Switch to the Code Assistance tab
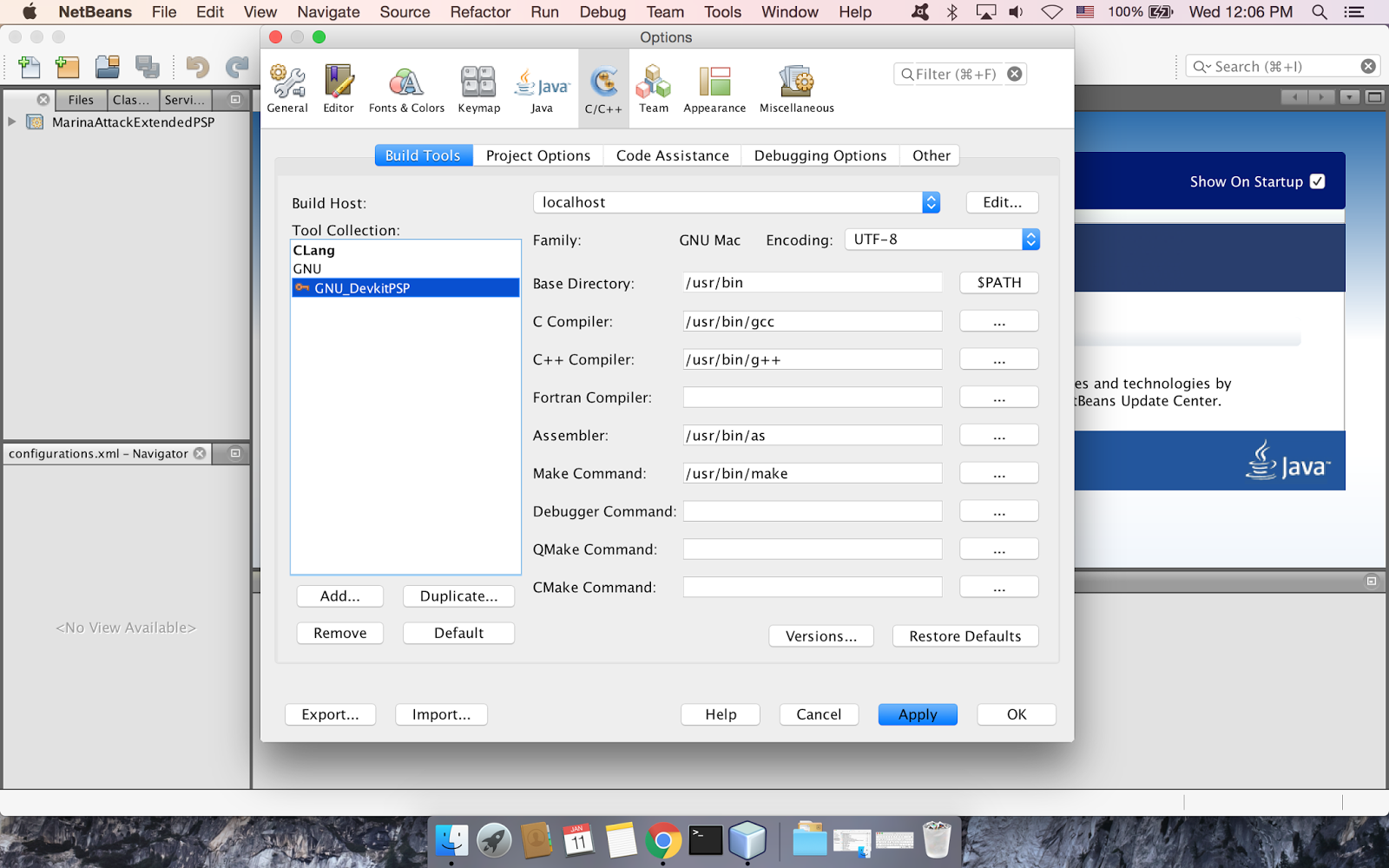1389x868 pixels. click(673, 155)
